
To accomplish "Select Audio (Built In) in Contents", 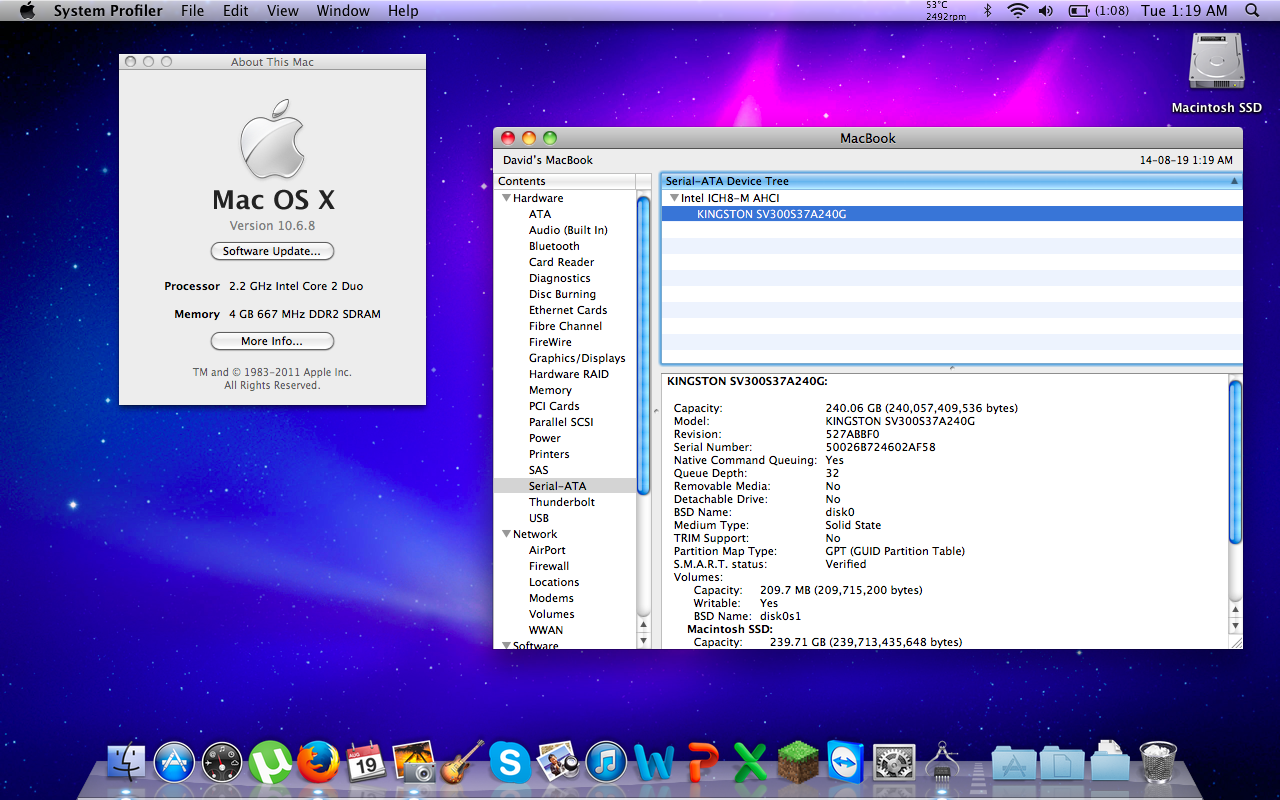I will coord(568,230).
